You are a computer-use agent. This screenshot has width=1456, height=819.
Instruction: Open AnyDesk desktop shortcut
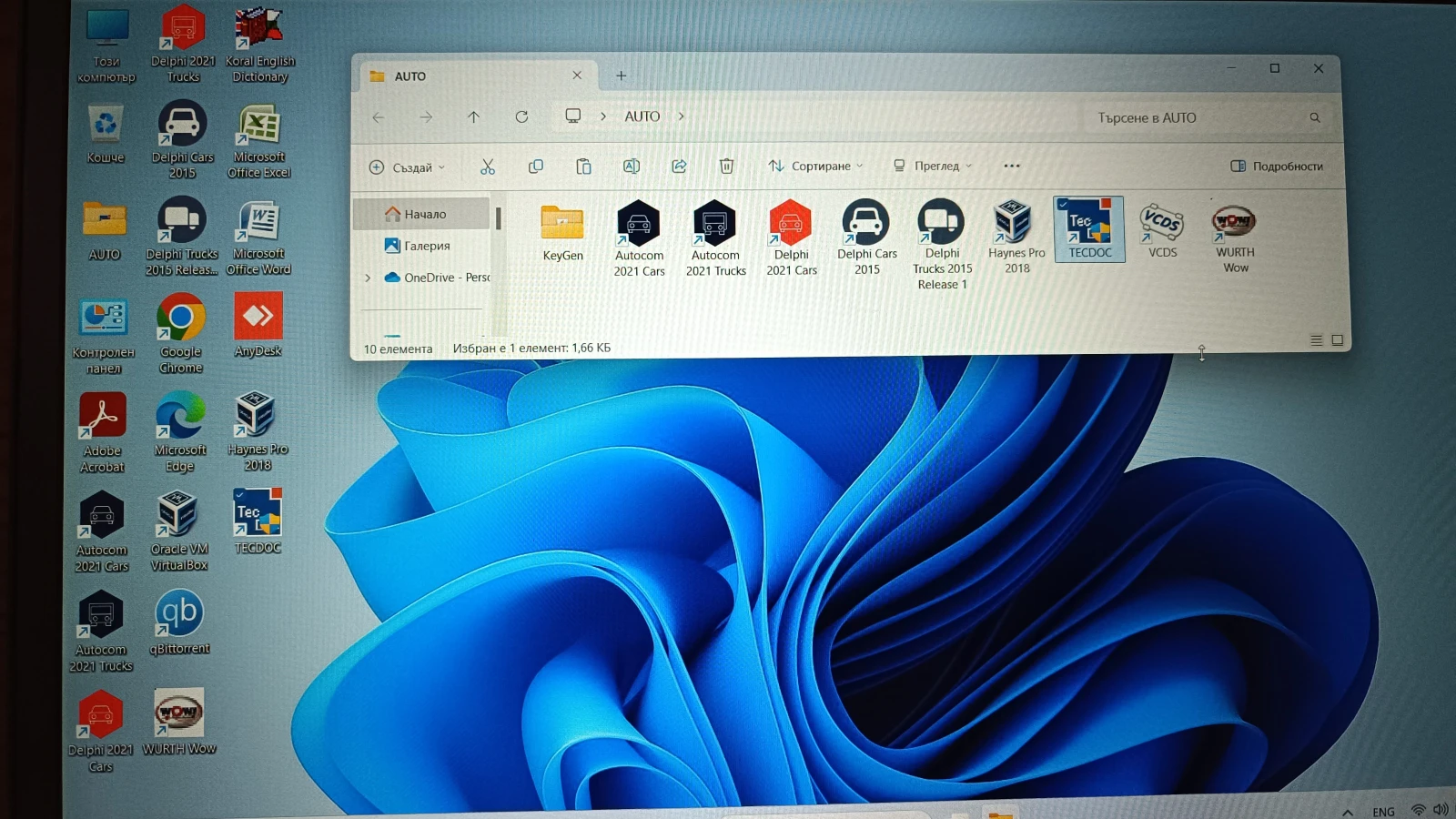258,324
